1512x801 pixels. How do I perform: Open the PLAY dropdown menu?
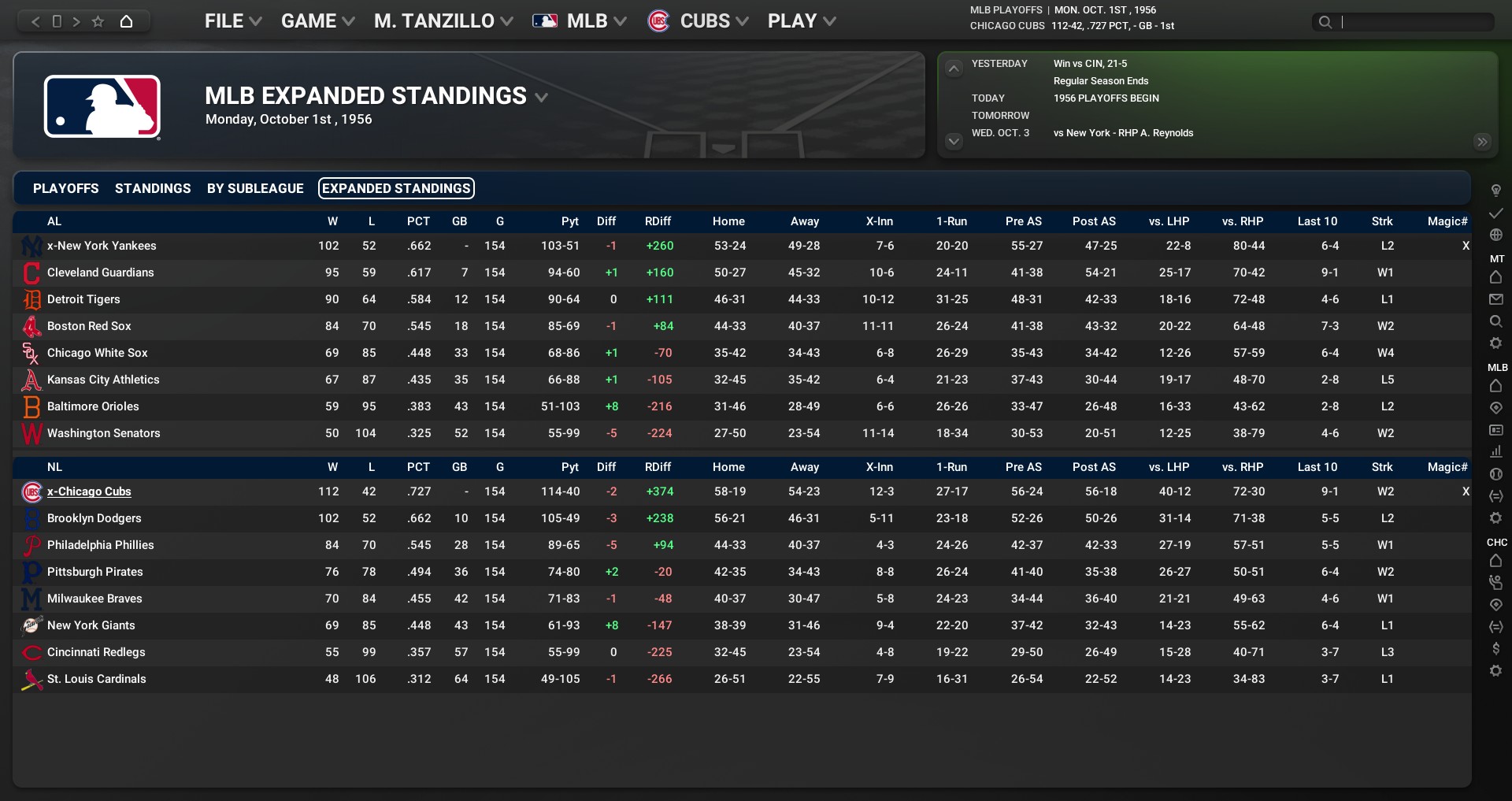[801, 21]
